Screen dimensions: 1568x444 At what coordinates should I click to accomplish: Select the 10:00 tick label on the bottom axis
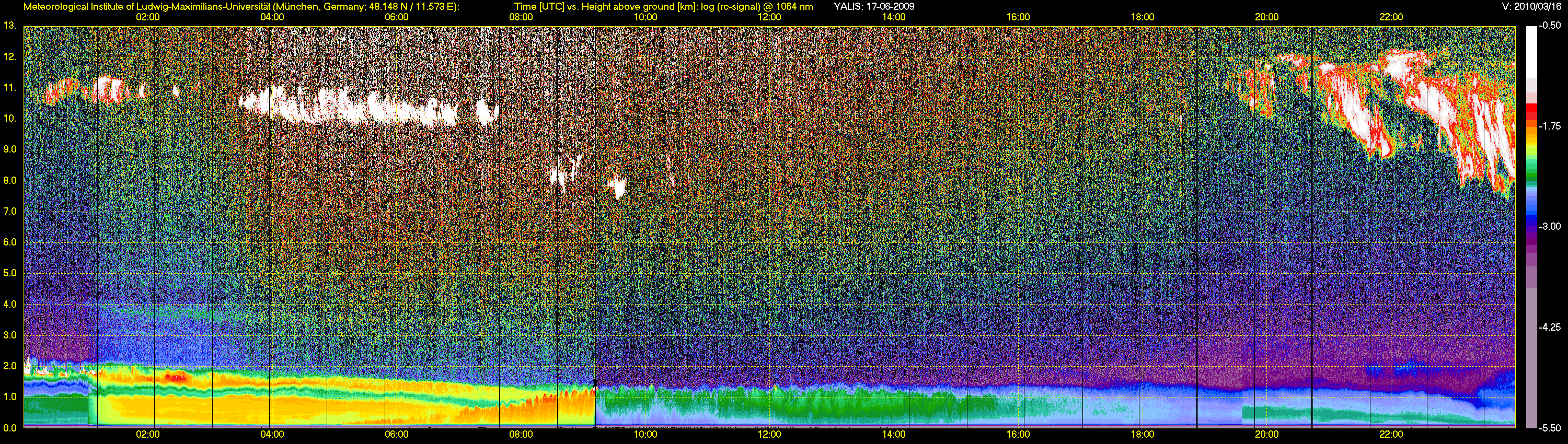645,435
